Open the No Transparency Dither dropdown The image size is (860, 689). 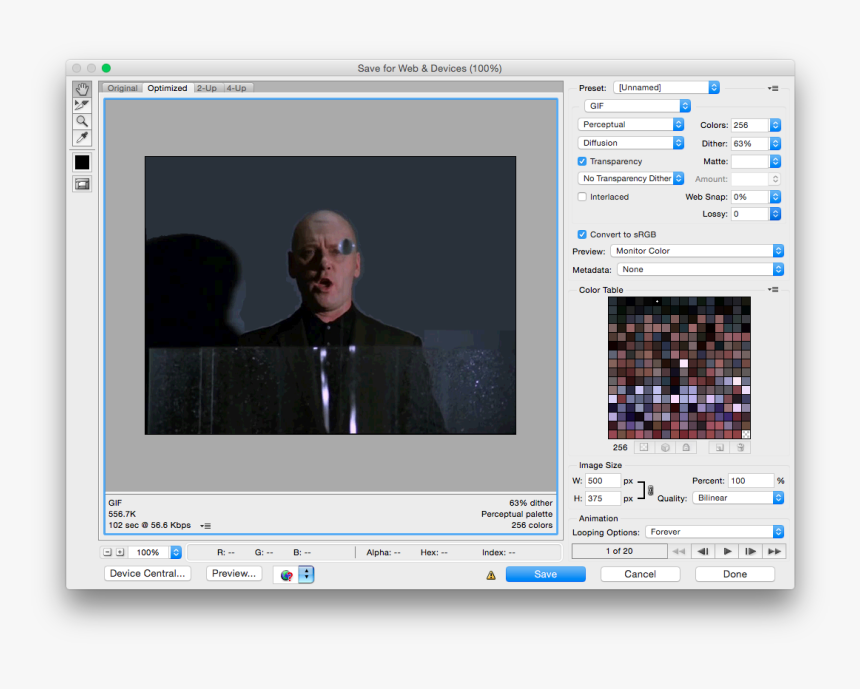coord(631,178)
